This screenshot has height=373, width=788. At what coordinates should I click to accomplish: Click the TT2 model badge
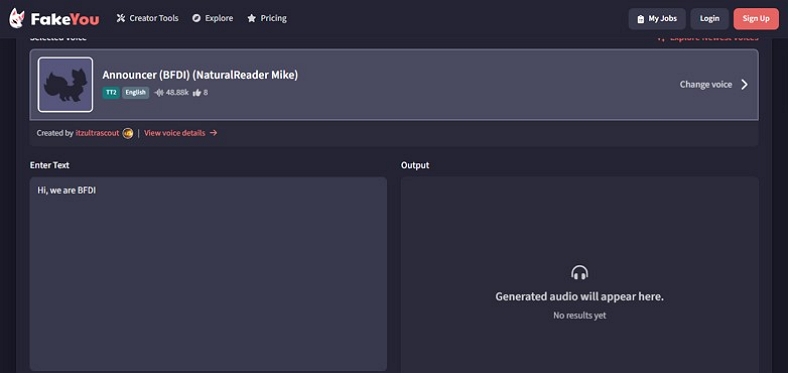click(x=111, y=92)
